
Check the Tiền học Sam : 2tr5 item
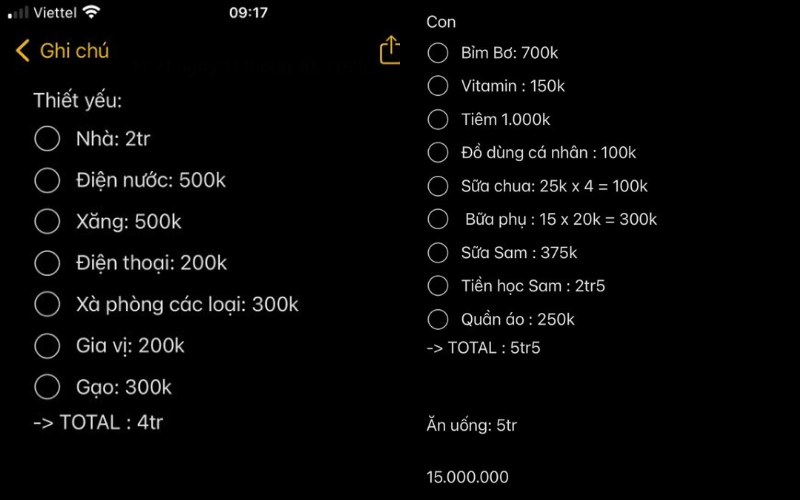pos(438,286)
